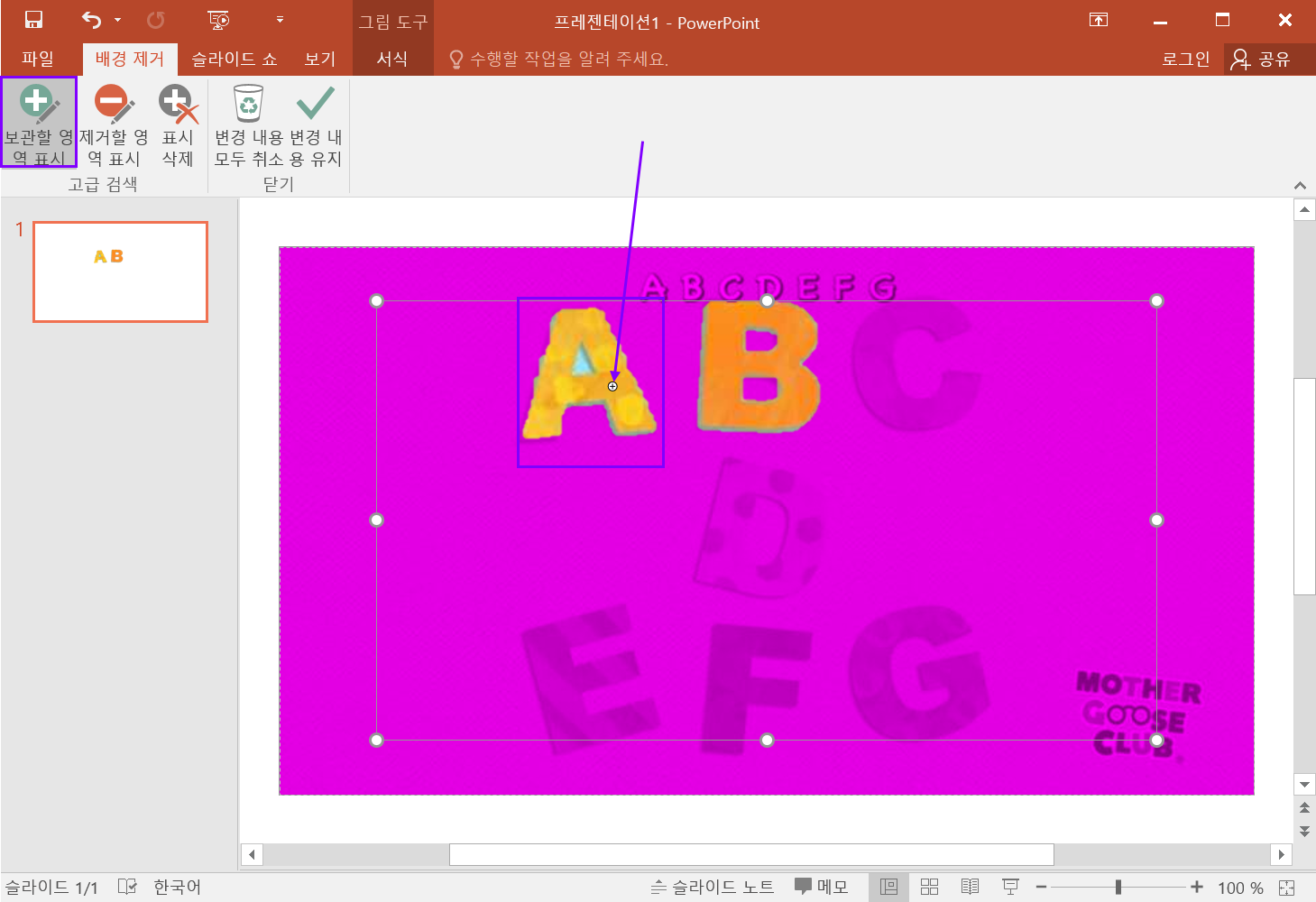This screenshot has width=1316, height=902.
Task: Open the undo history dropdown arrow
Action: pos(117,20)
